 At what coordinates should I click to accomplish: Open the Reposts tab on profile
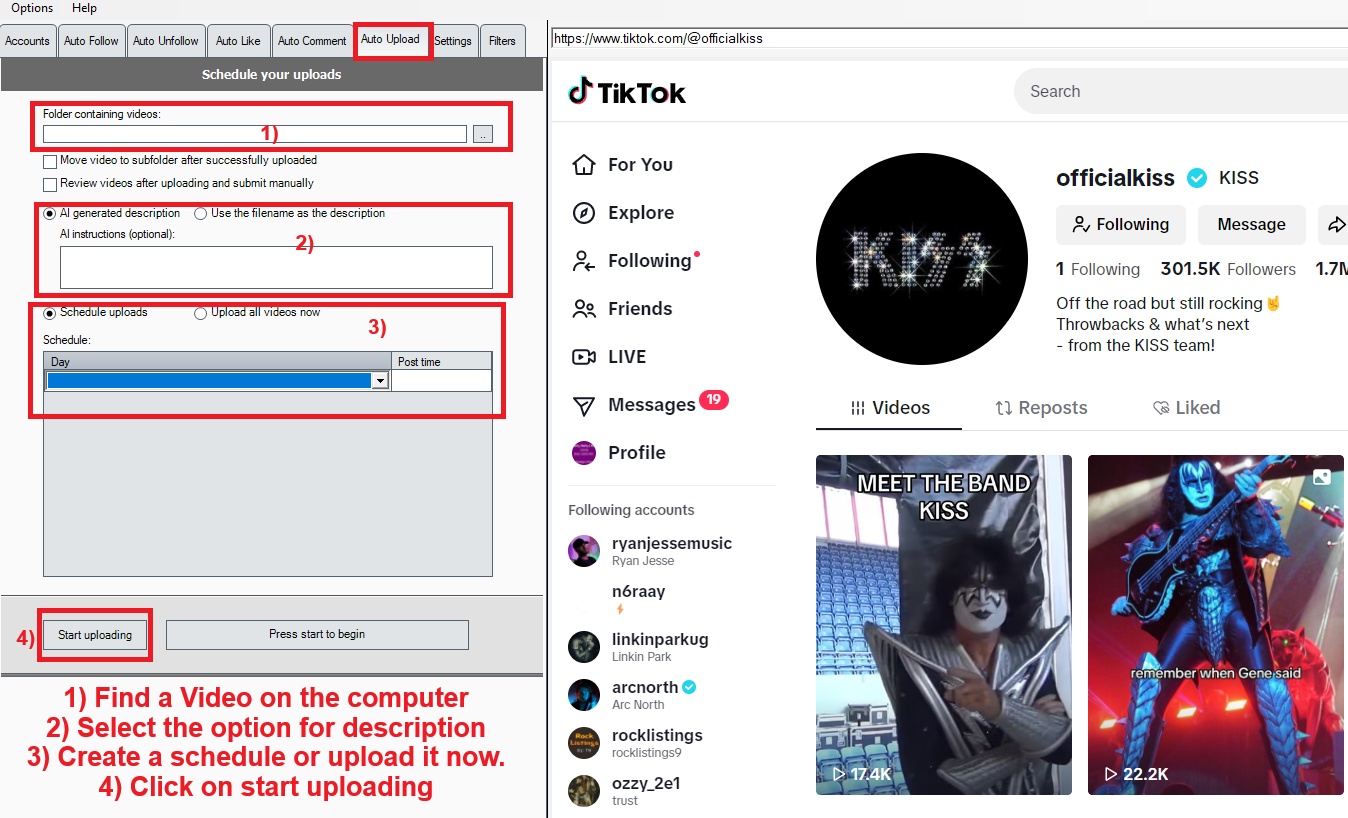point(1041,408)
